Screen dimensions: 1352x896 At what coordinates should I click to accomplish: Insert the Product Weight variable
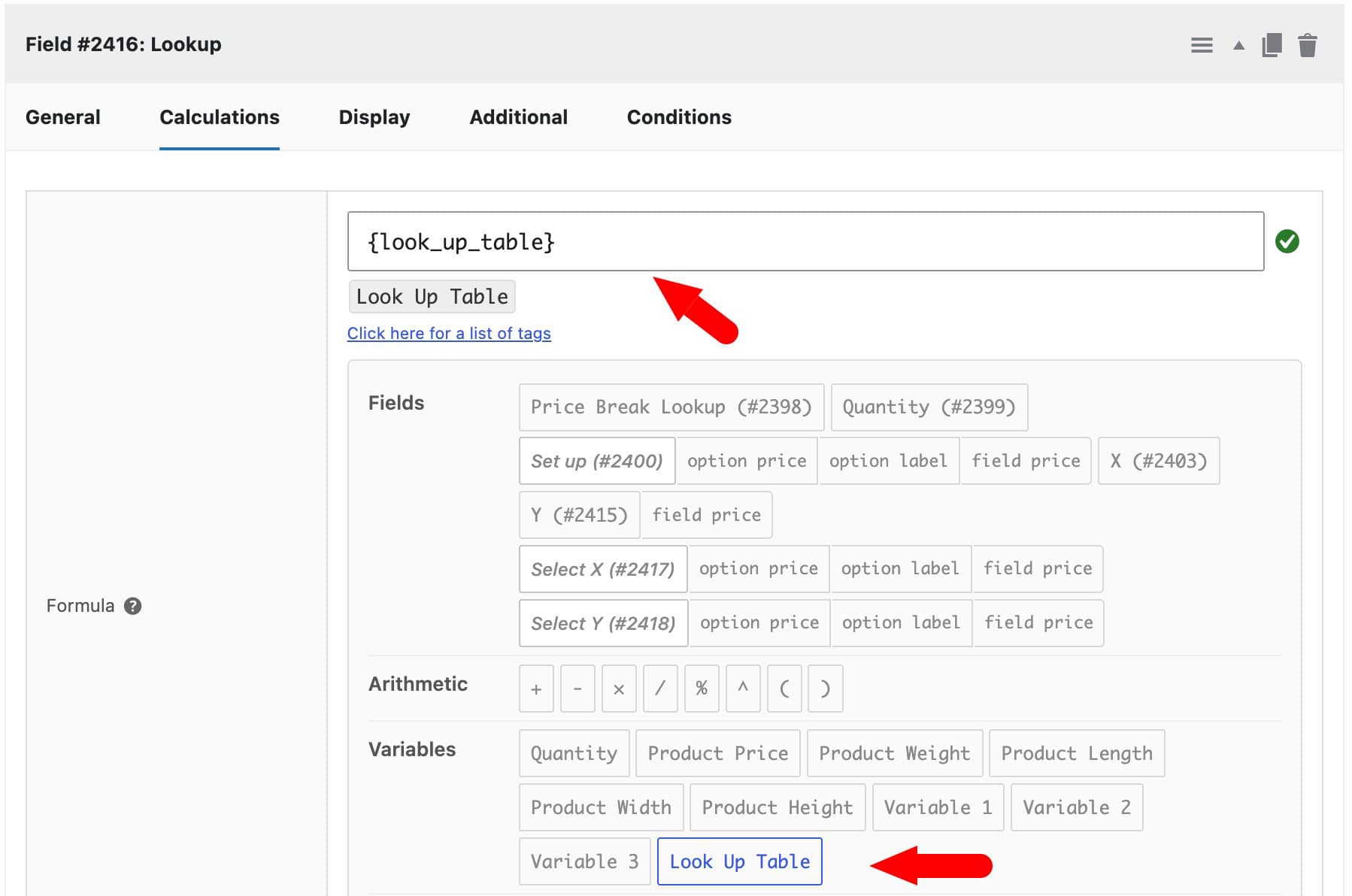(x=895, y=753)
